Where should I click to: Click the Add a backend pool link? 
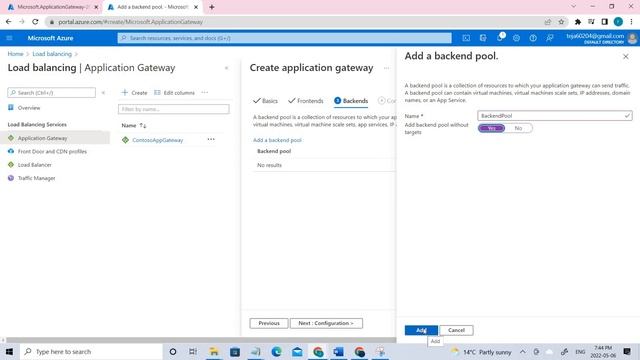(277, 140)
